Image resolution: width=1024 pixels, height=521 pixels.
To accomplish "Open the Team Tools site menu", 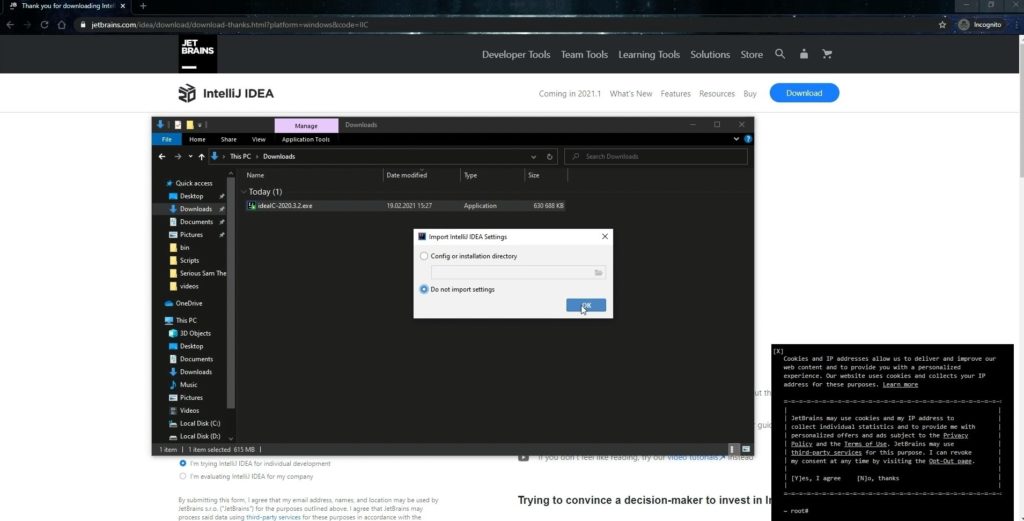I will pos(584,55).
